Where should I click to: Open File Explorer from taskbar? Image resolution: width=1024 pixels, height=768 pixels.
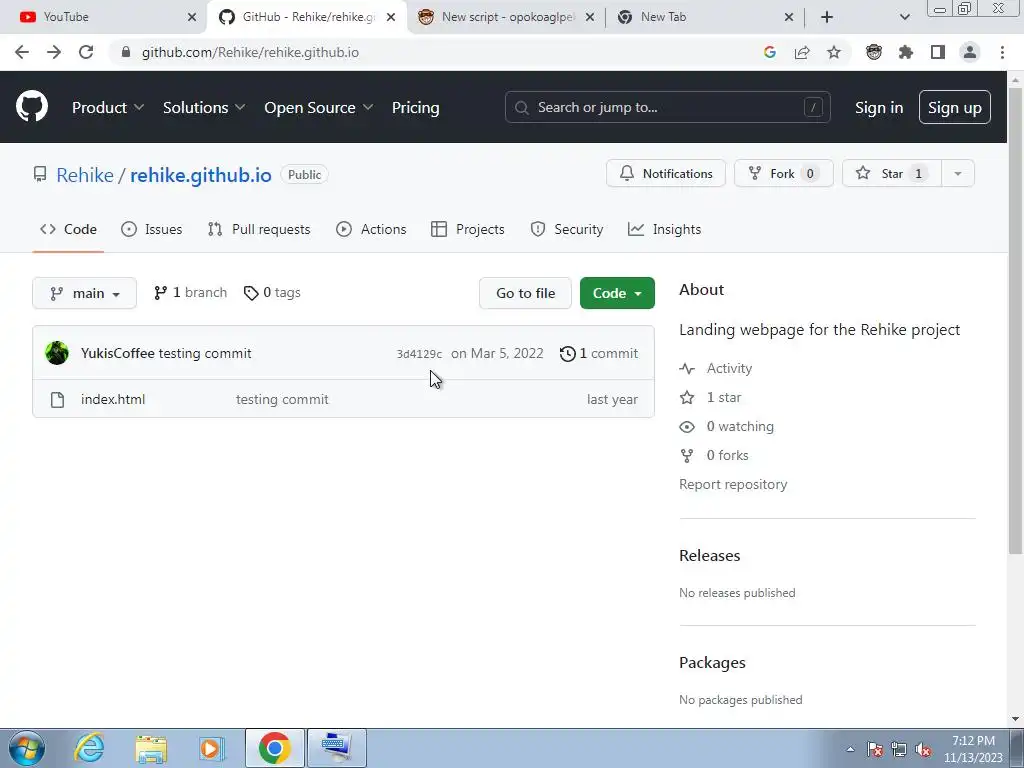pos(151,748)
